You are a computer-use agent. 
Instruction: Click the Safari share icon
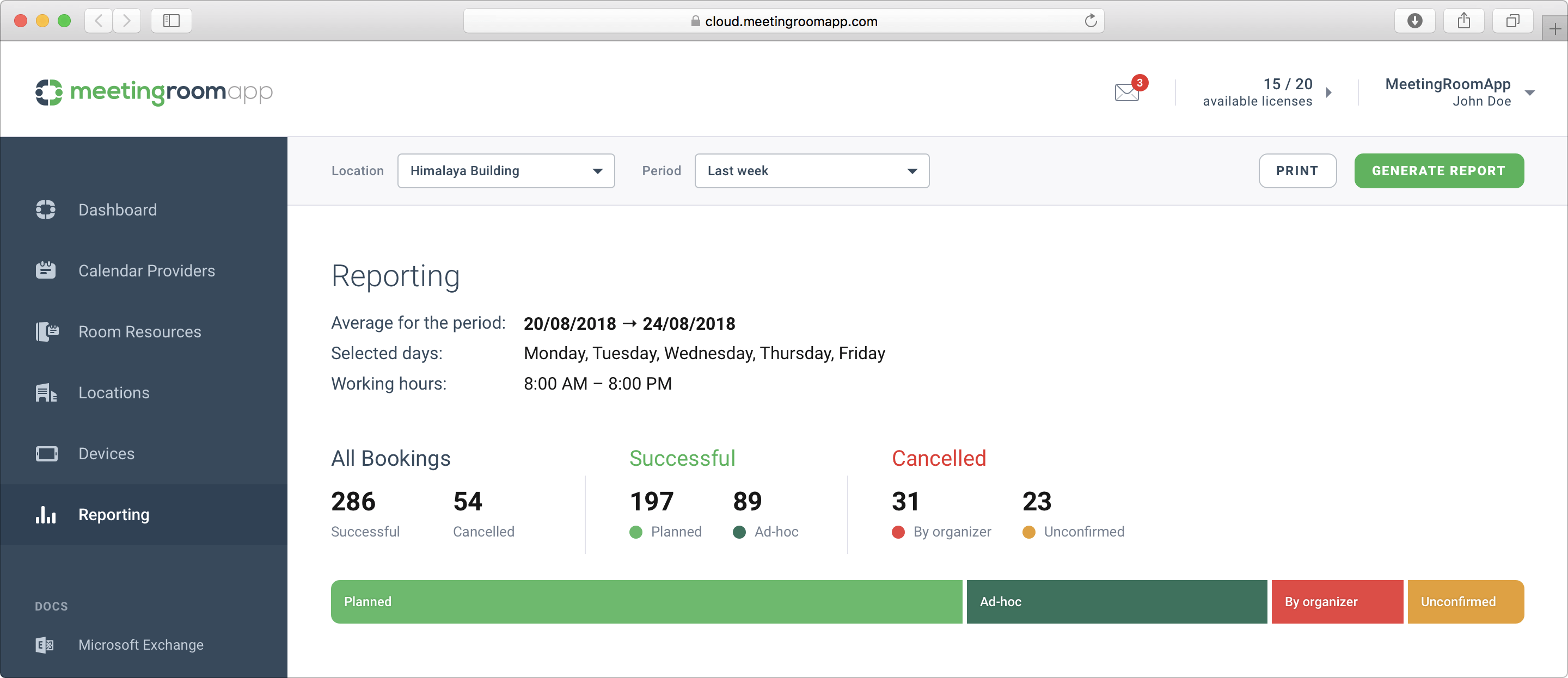point(1464,21)
